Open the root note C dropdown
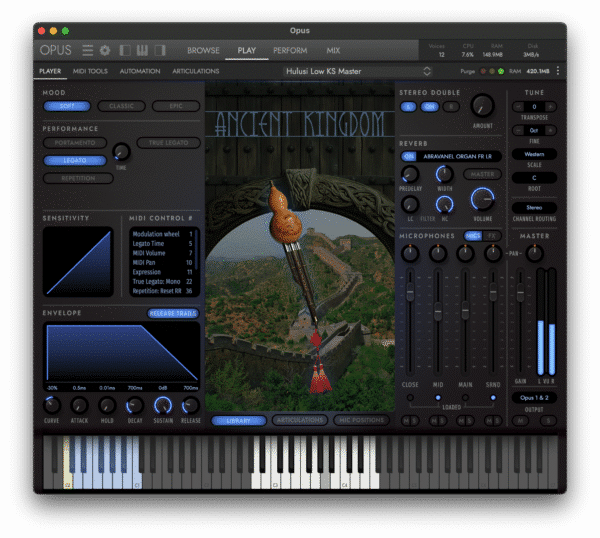Screen dimensions: 600x538 tap(534, 178)
